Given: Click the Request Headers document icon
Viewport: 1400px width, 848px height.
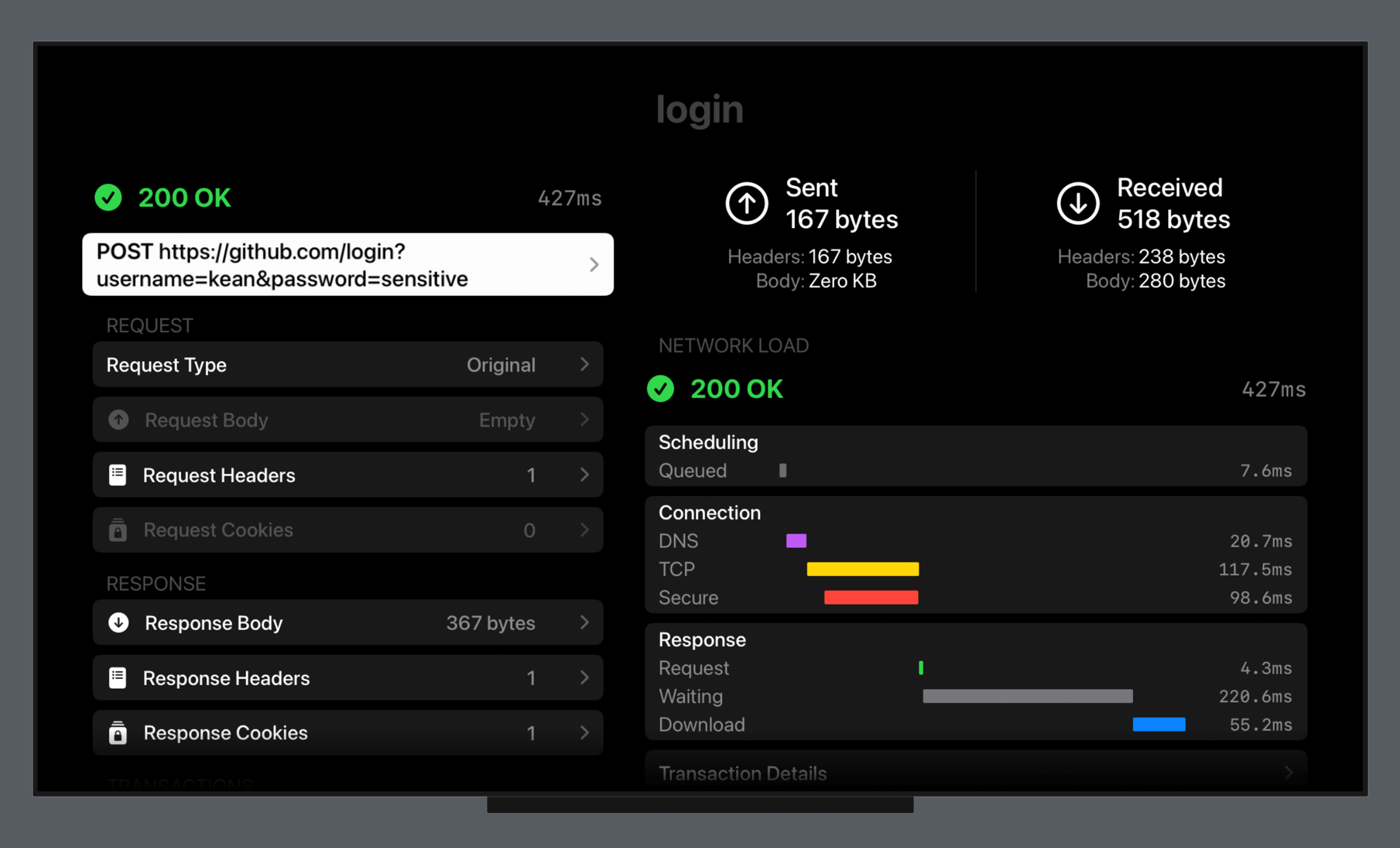Looking at the screenshot, I should tap(117, 475).
